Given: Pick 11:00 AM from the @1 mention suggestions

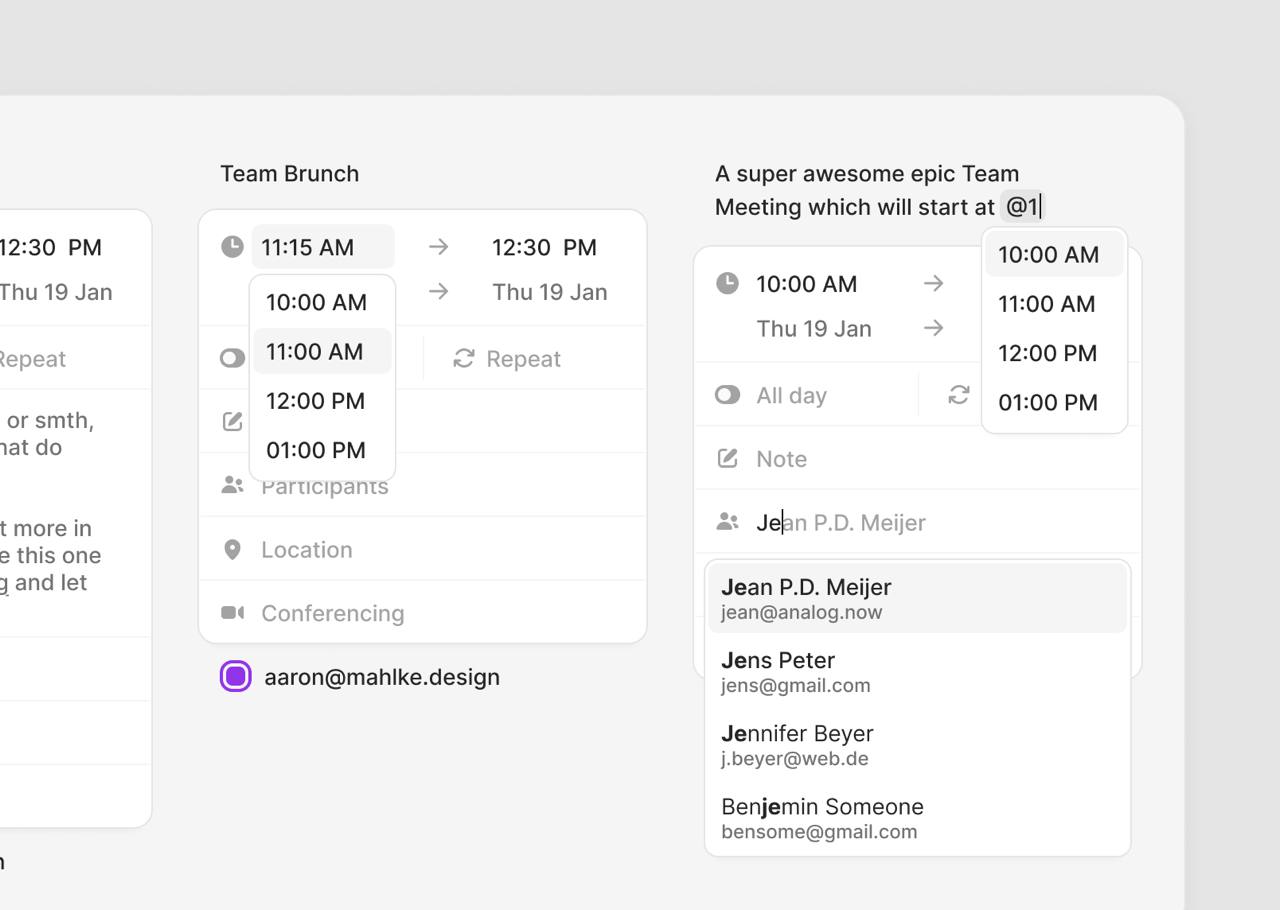Looking at the screenshot, I should coord(1054,304).
